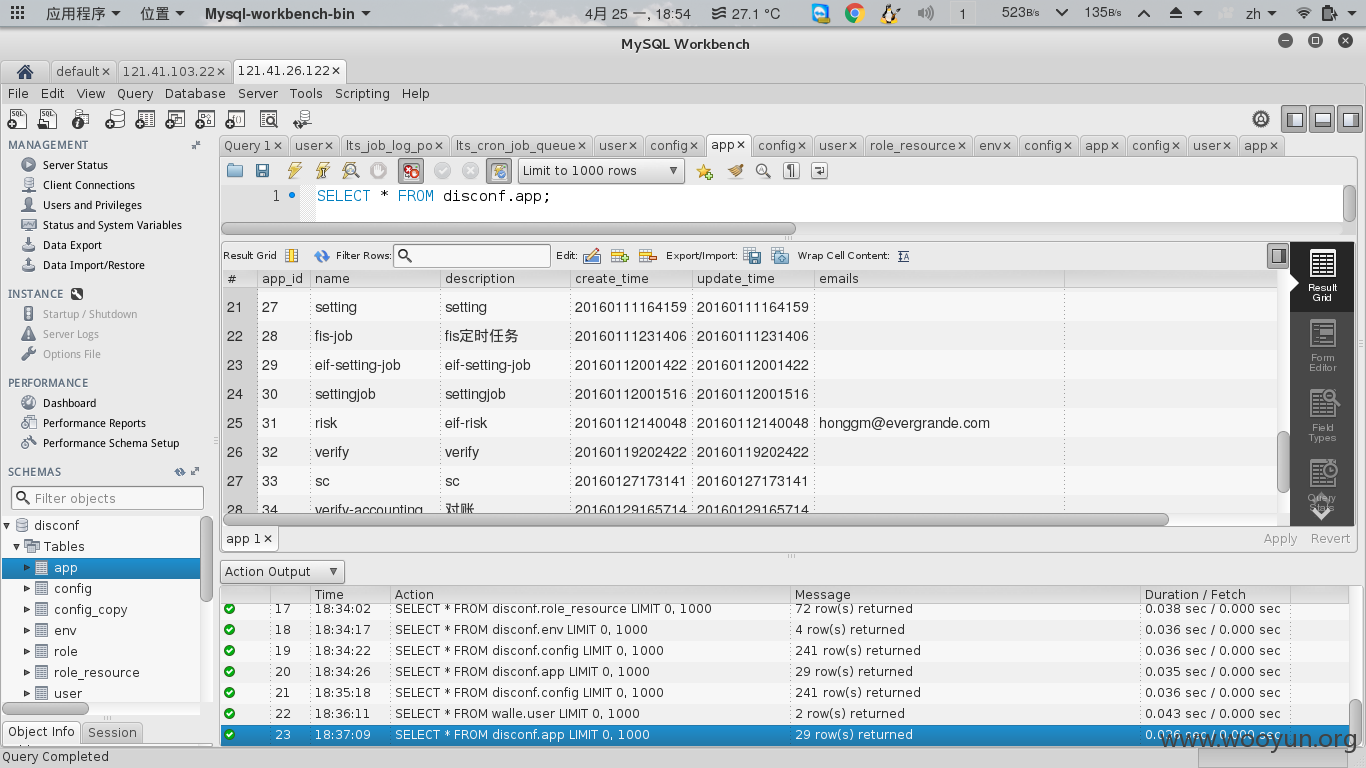Screen dimensions: 1366x768
Task: Toggle result side panel button
Action: (x=1278, y=256)
